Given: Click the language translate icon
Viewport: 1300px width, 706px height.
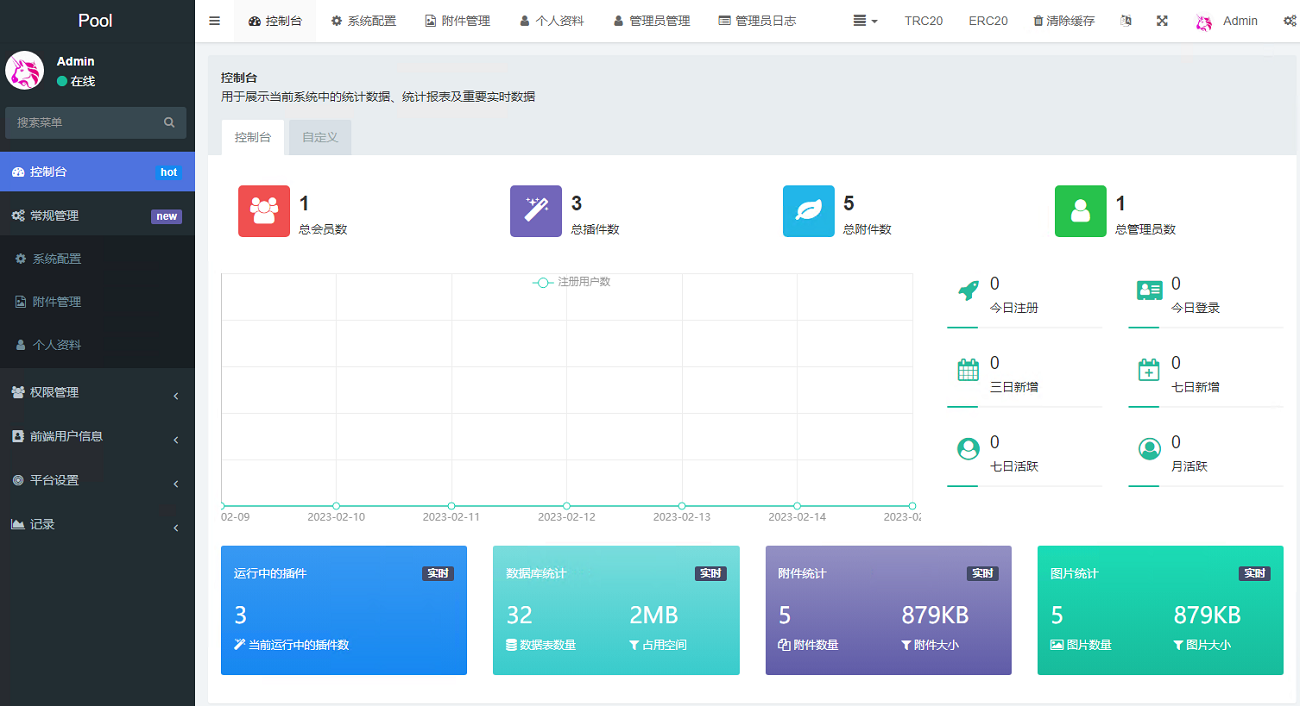Looking at the screenshot, I should tap(1126, 21).
